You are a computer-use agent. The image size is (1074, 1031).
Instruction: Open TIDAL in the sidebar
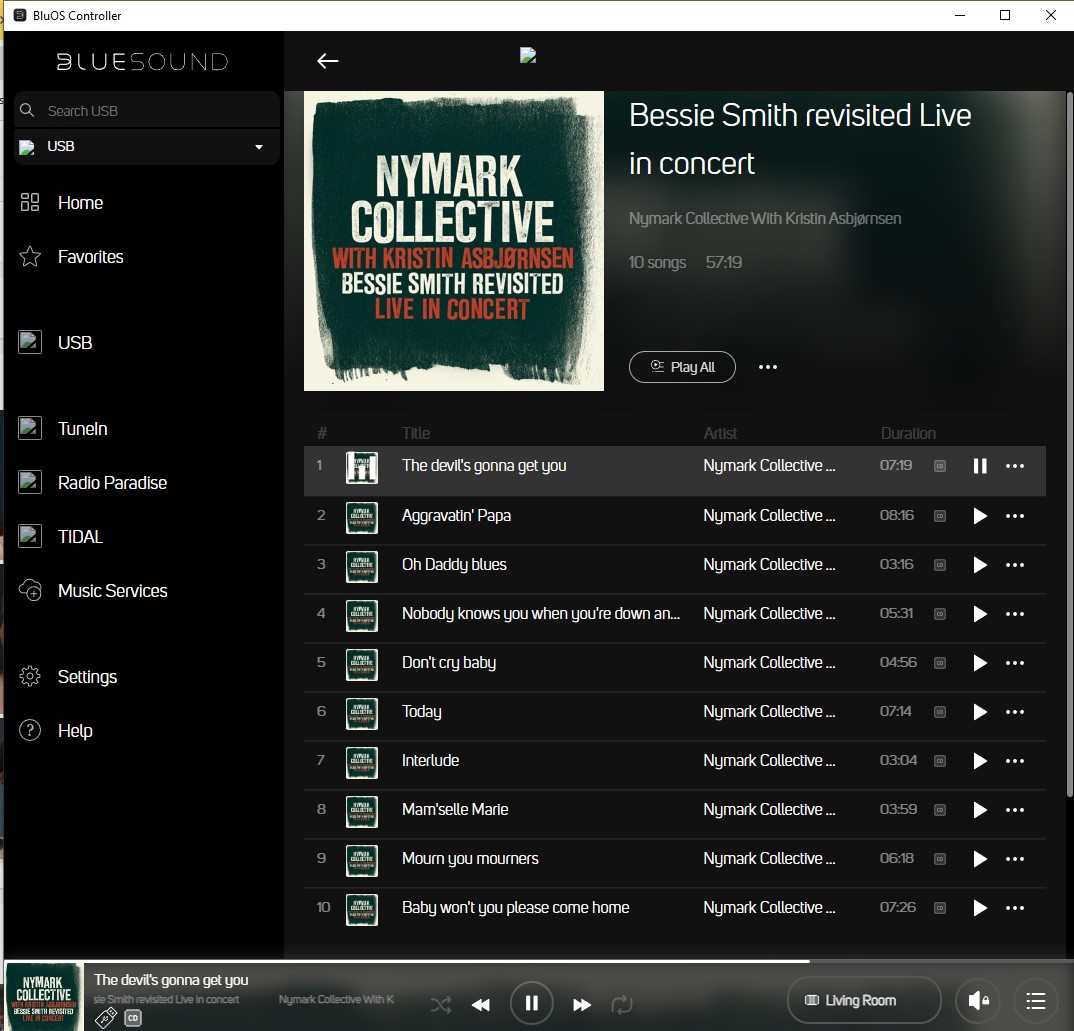pyautogui.click(x=80, y=537)
